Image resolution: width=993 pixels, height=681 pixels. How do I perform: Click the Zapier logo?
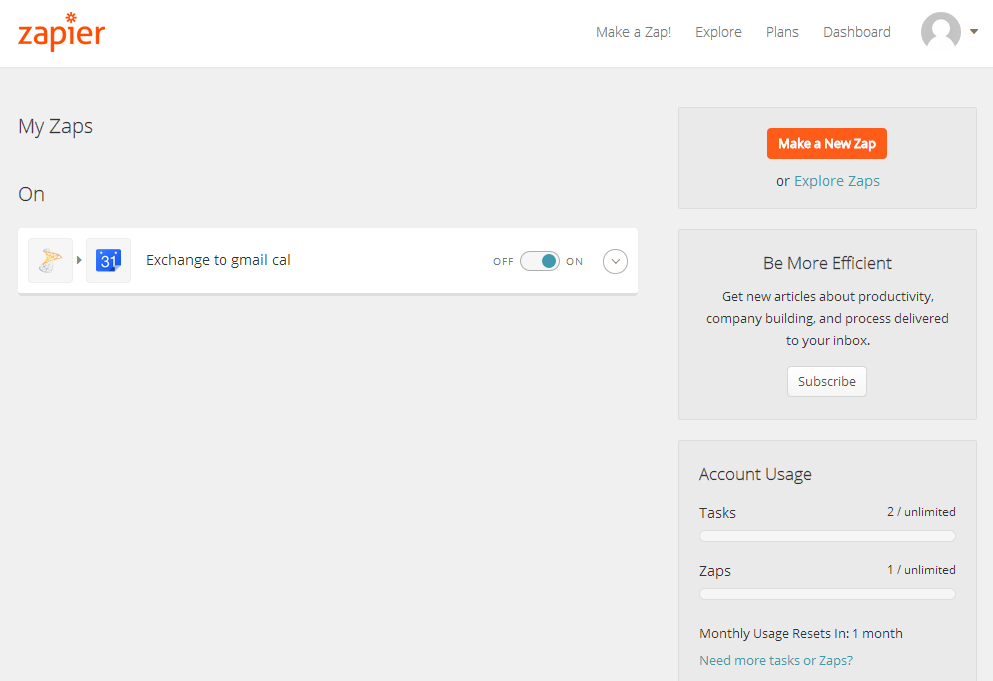[61, 31]
